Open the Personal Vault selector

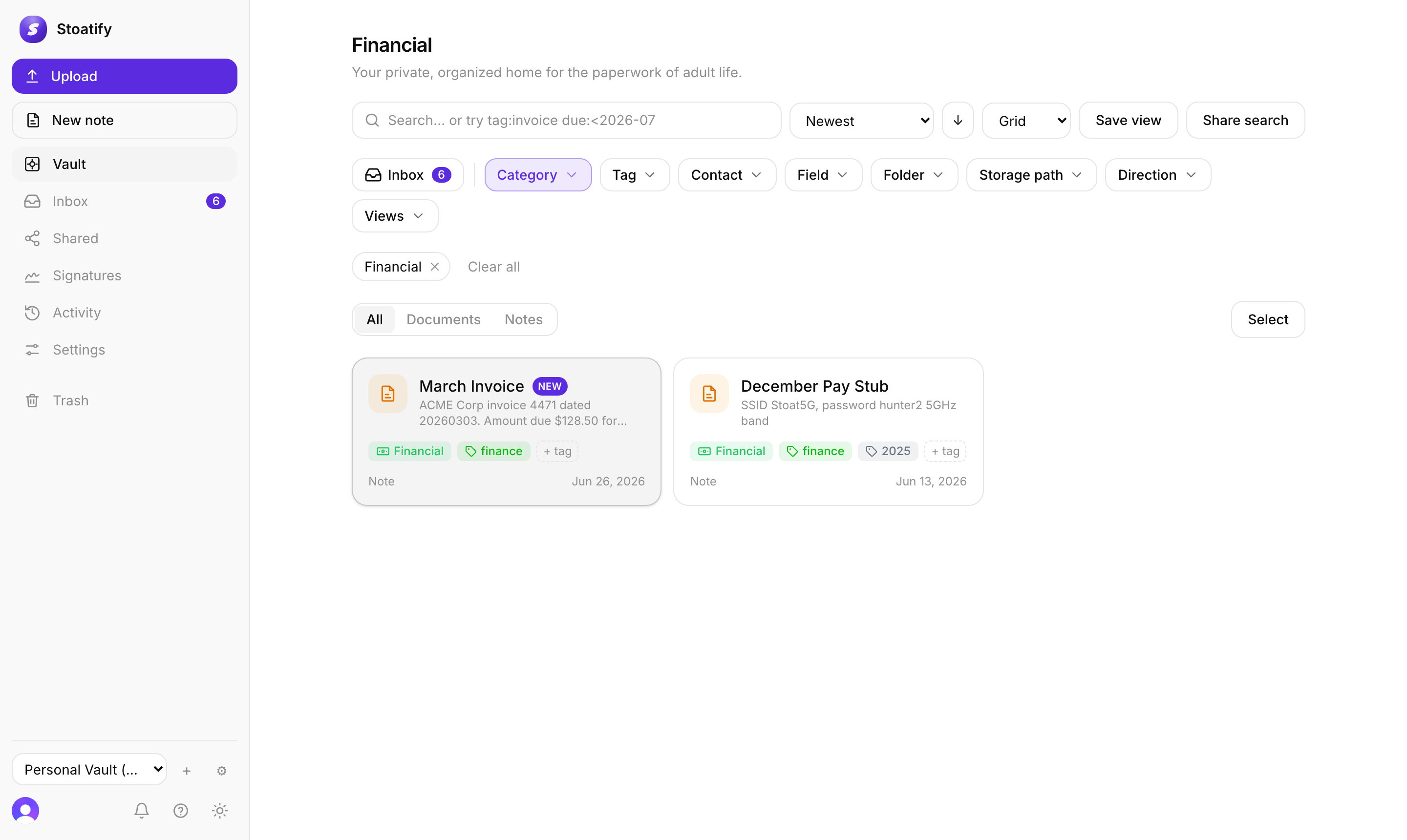coord(89,769)
